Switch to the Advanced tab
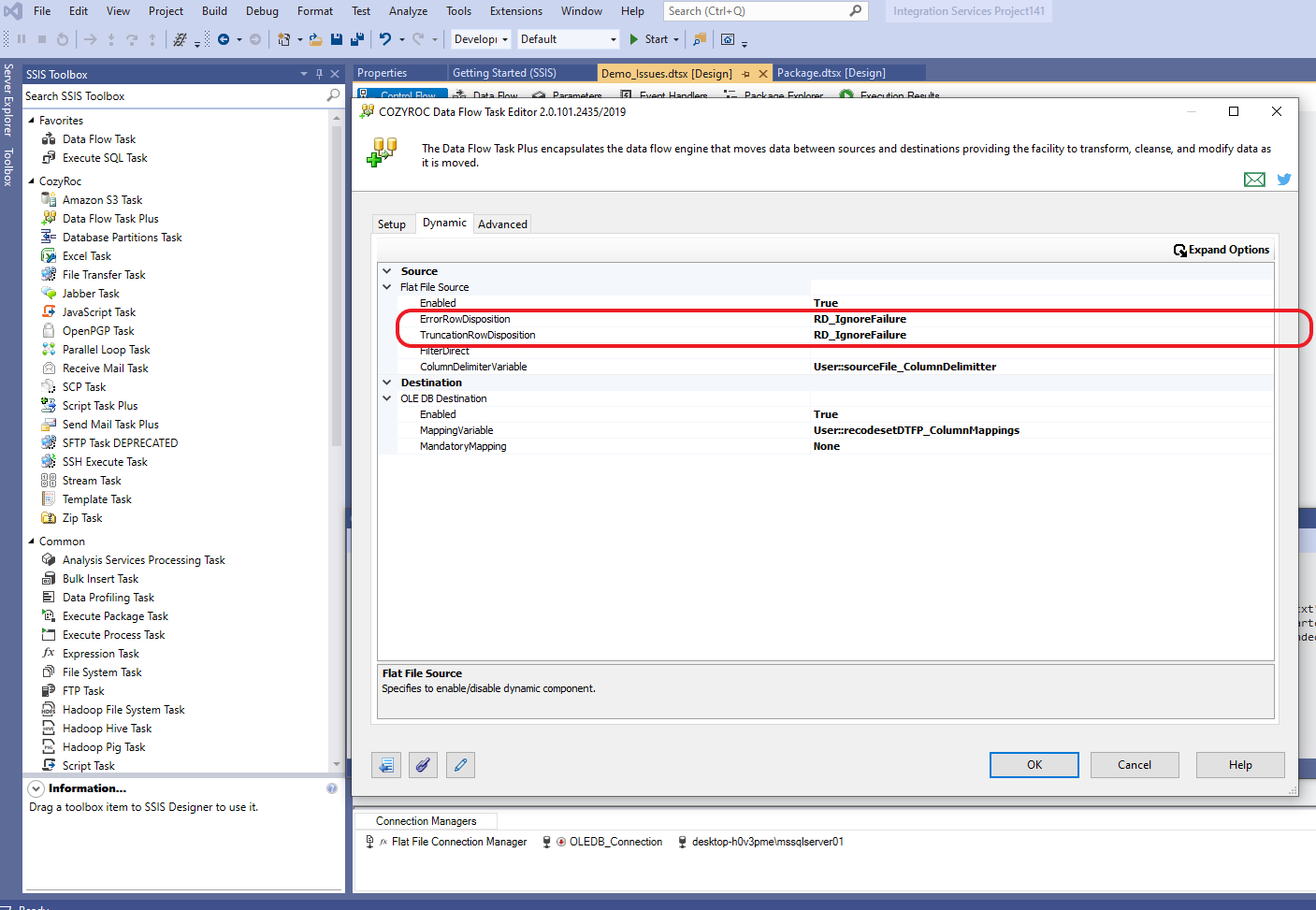 coord(502,224)
